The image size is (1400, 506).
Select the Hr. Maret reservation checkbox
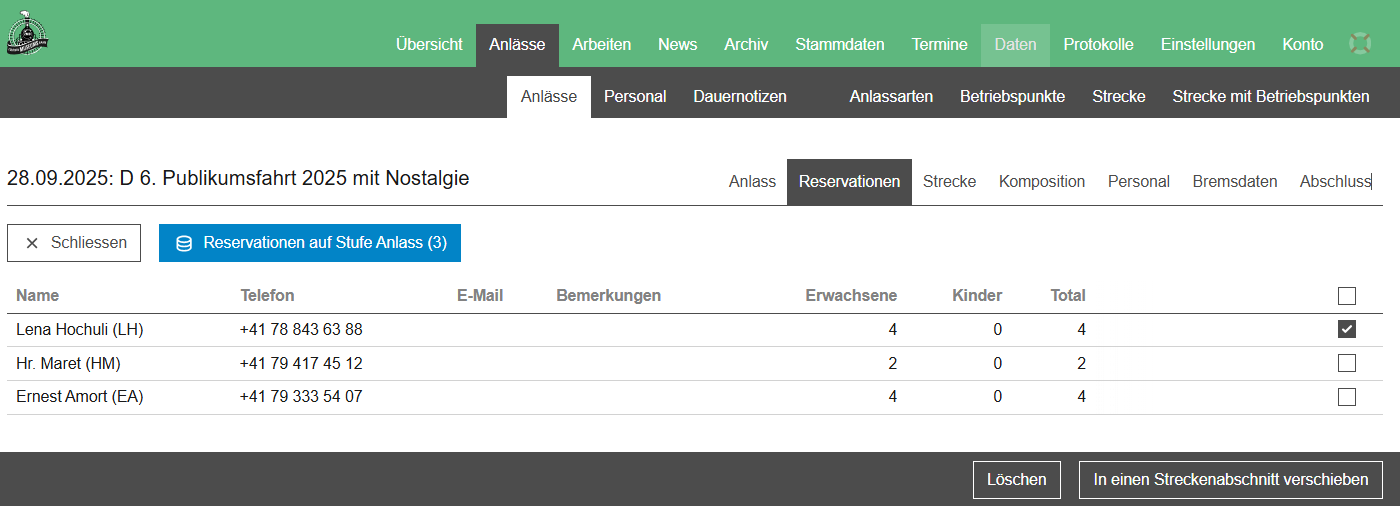(1347, 363)
